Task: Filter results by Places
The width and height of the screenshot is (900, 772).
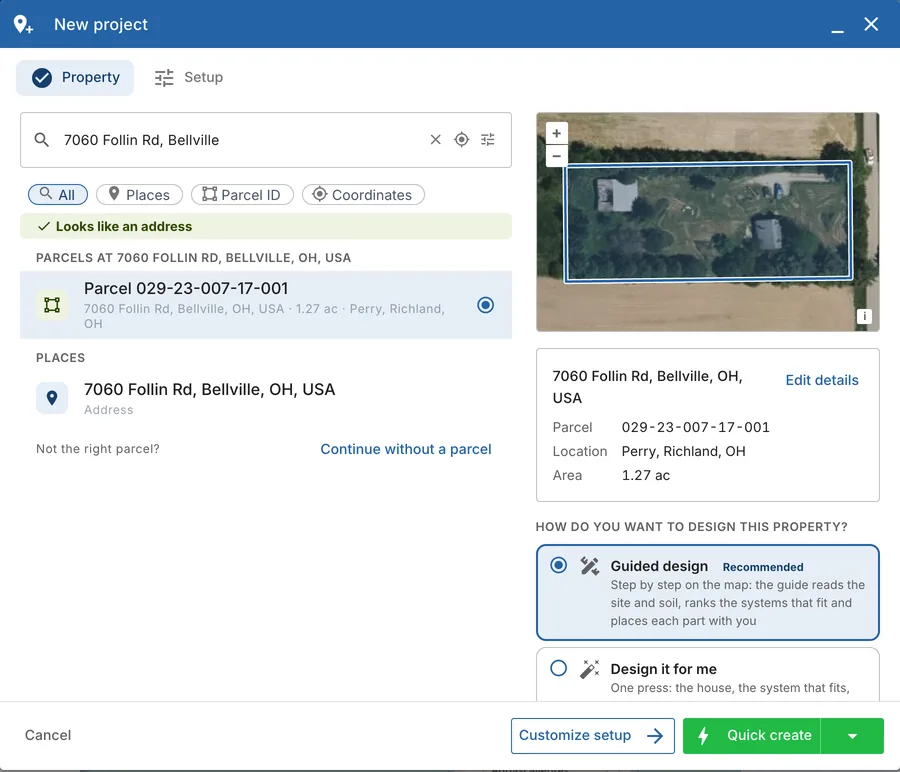Action: tap(139, 195)
